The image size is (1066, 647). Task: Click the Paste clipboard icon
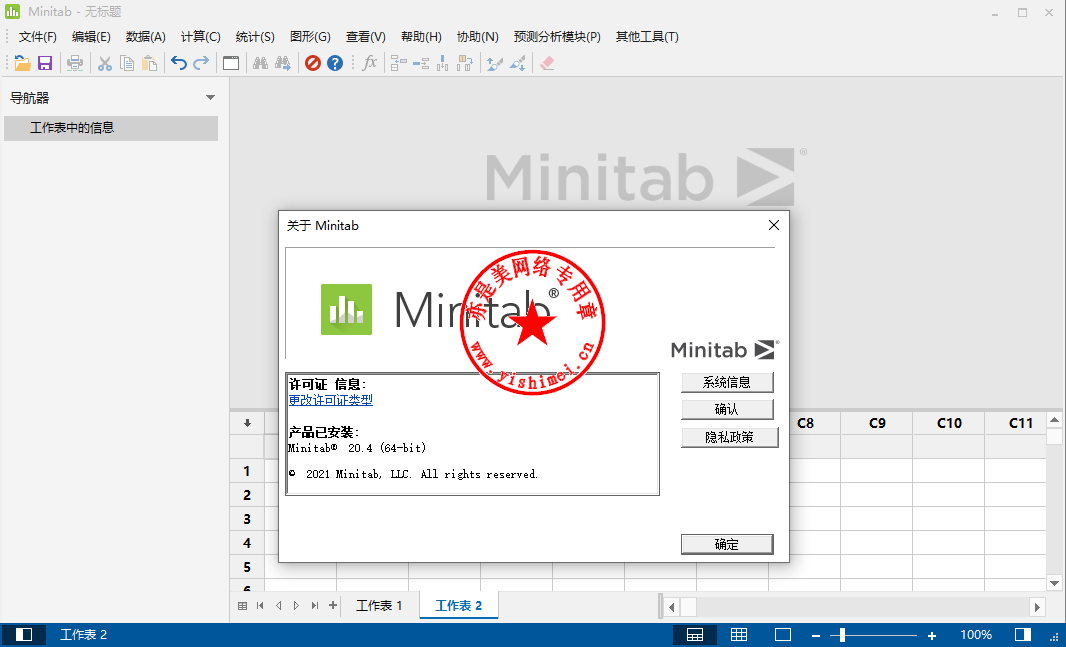point(150,63)
